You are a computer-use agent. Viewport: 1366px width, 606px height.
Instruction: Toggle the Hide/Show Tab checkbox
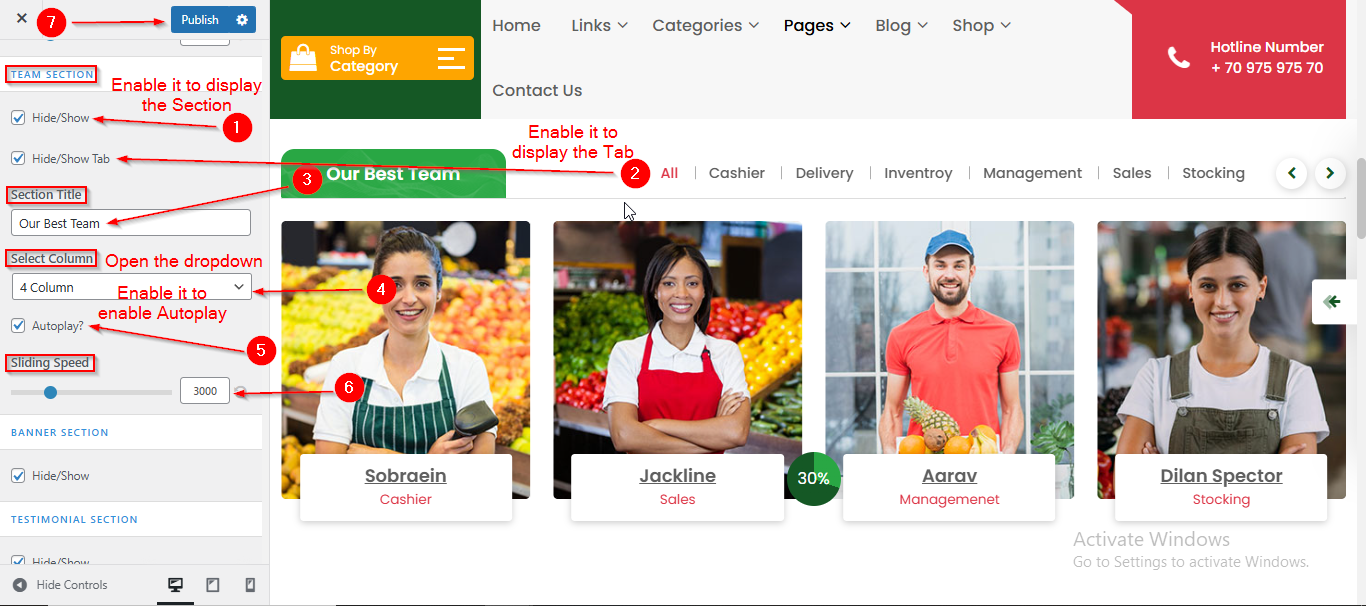(x=18, y=158)
